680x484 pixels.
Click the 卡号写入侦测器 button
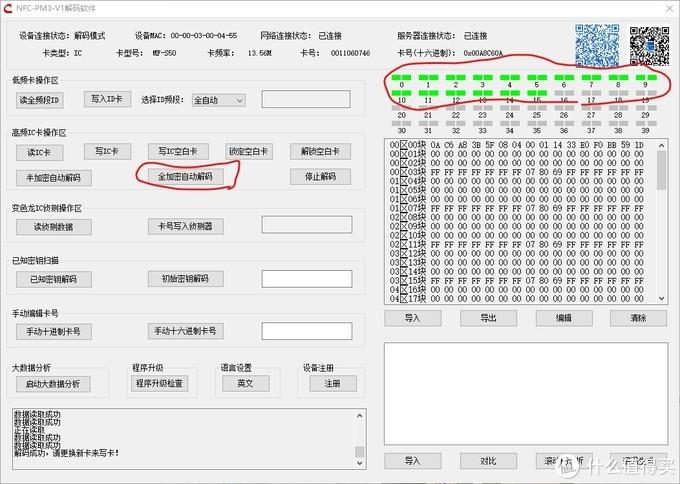click(185, 226)
